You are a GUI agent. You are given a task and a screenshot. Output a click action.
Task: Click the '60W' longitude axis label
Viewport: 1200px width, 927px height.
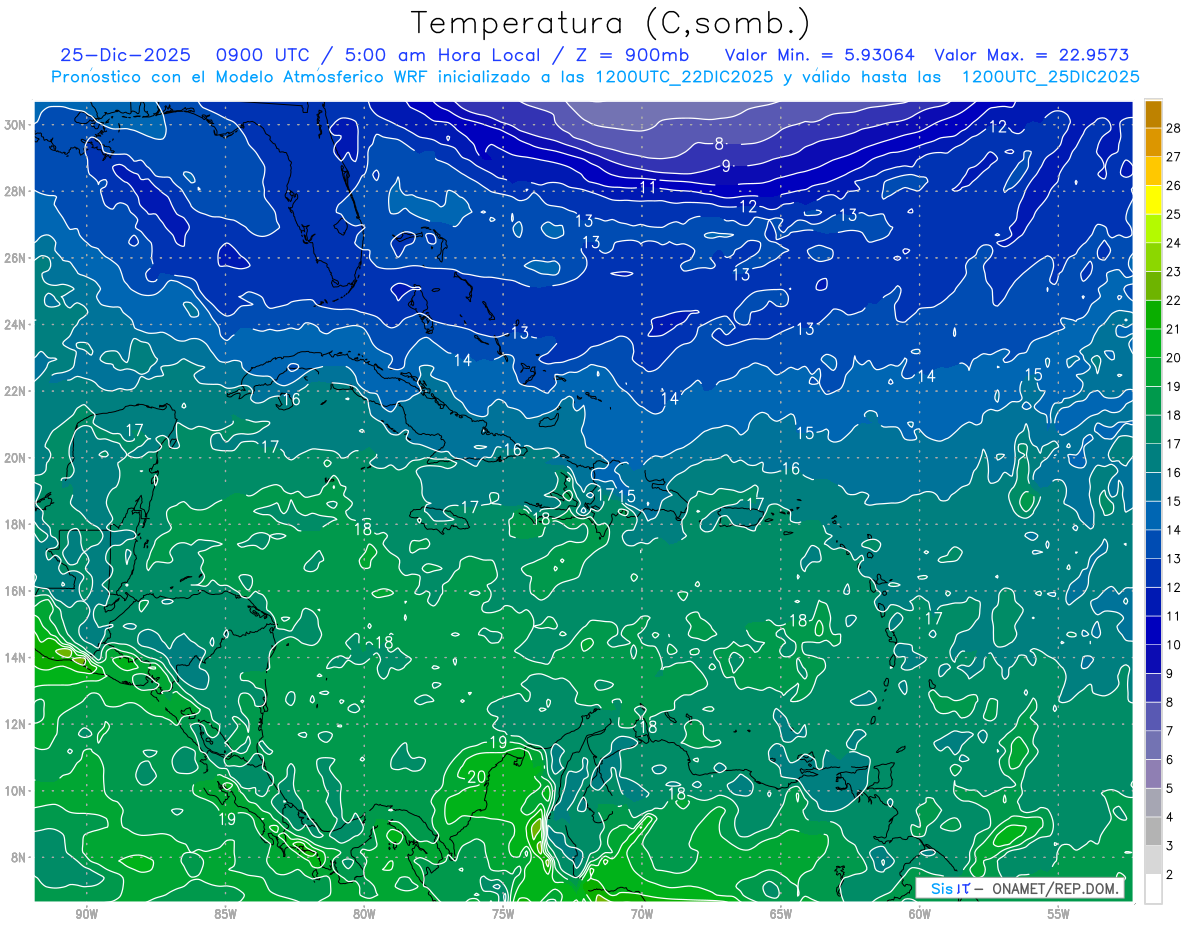(920, 914)
